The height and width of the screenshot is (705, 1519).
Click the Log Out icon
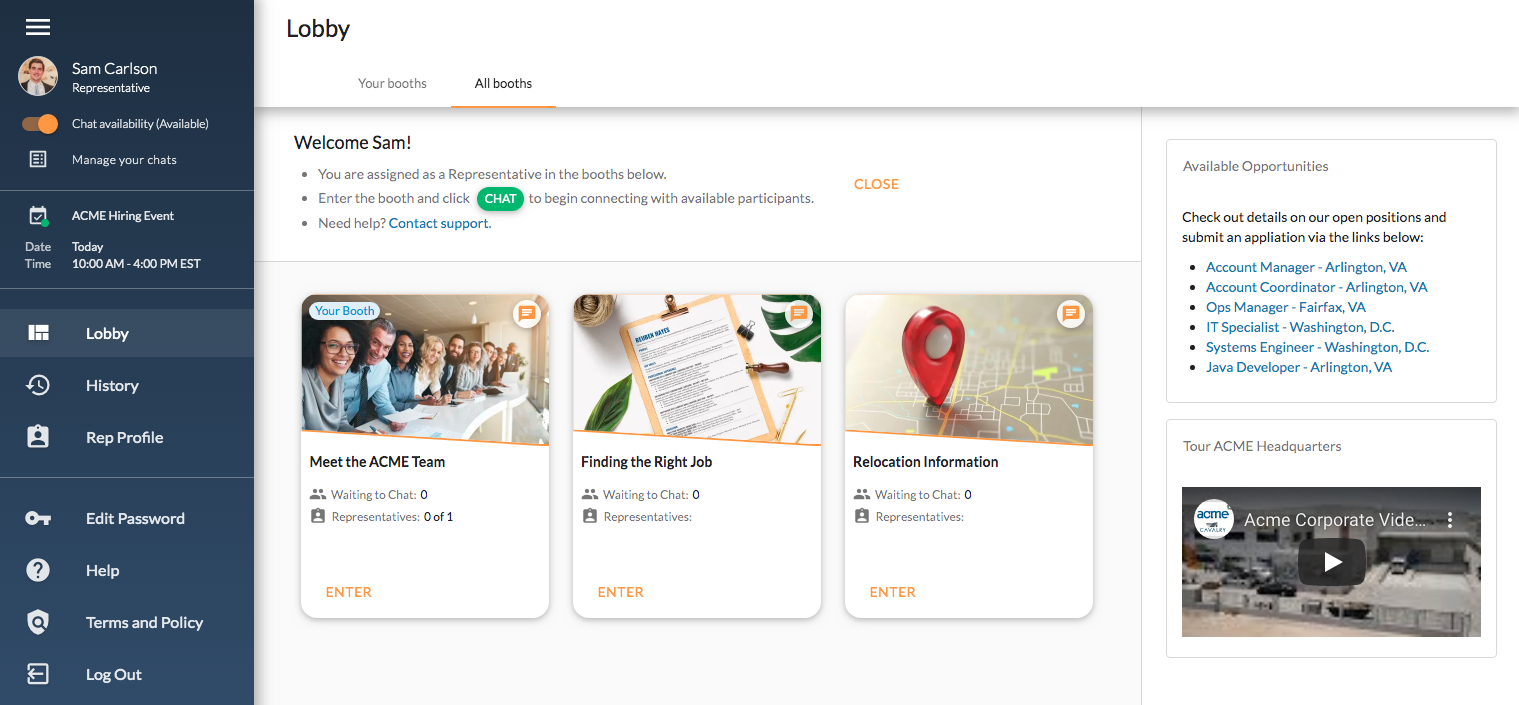coord(38,675)
